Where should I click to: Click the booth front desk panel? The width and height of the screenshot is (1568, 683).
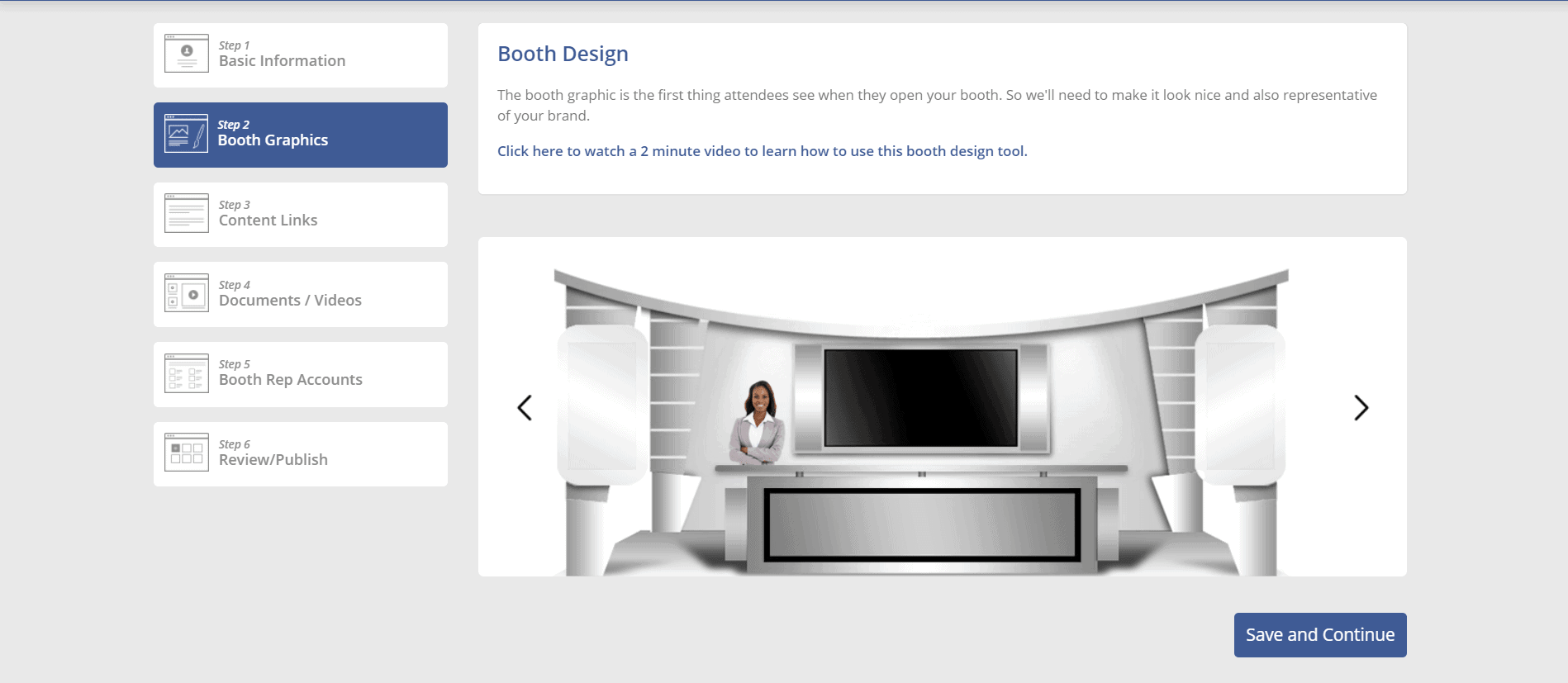(922, 525)
